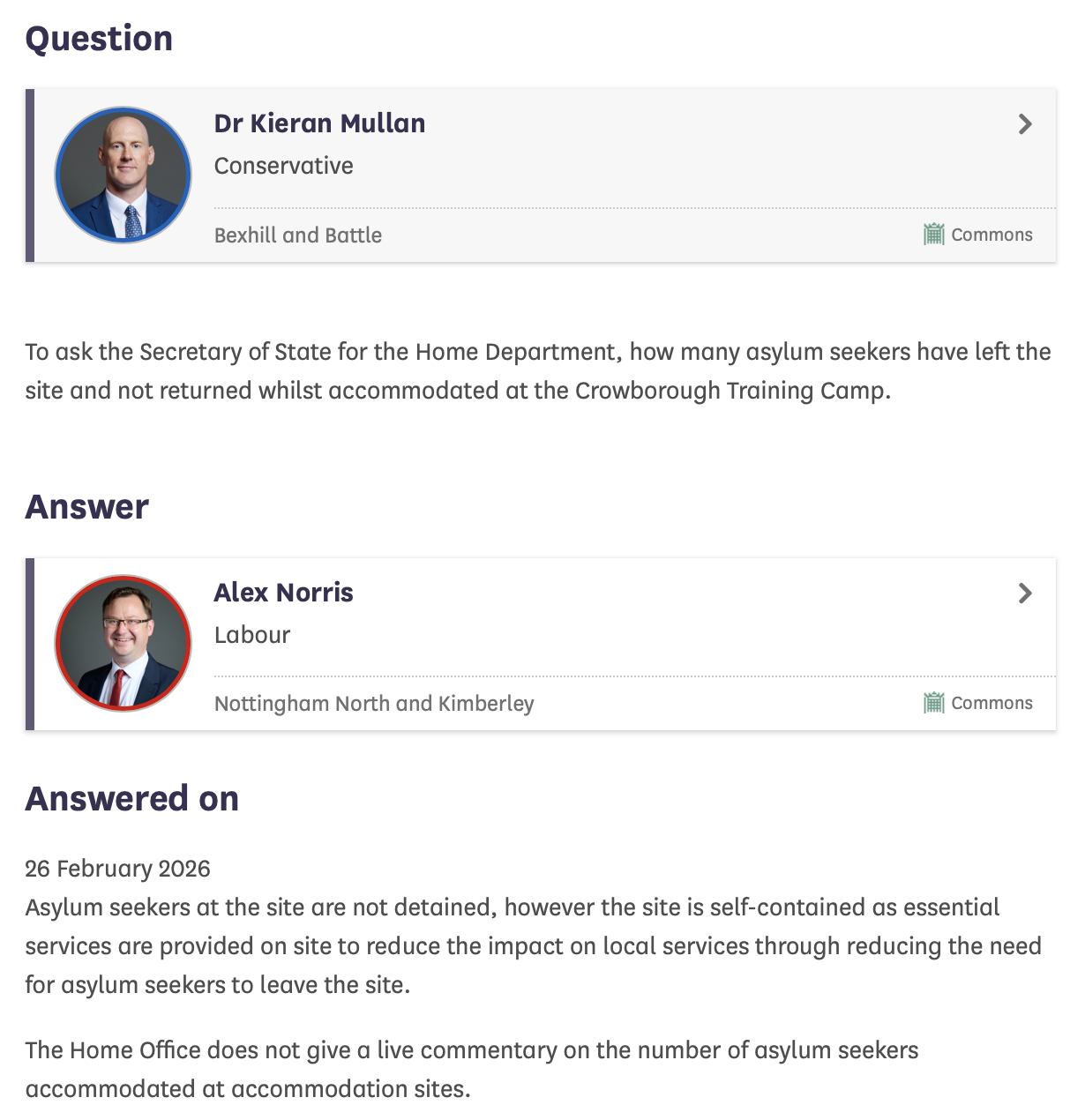Click the Answered on heading
Viewport: 1085px width, 1120px height.
pyautogui.click(x=132, y=799)
